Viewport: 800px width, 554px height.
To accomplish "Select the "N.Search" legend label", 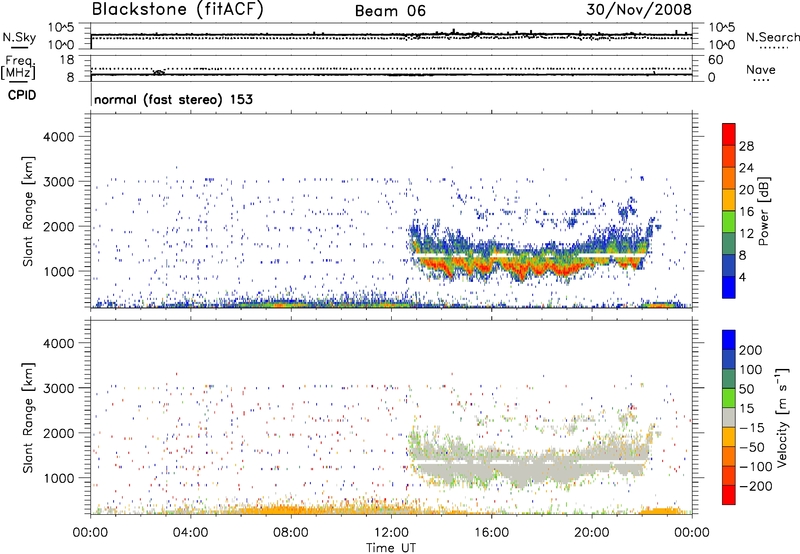I will 772,37.
